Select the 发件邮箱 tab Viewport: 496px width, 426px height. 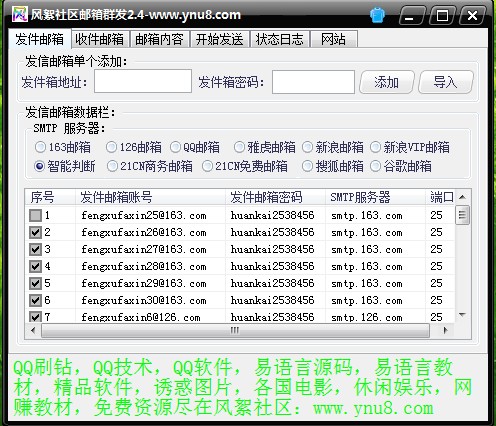40,39
